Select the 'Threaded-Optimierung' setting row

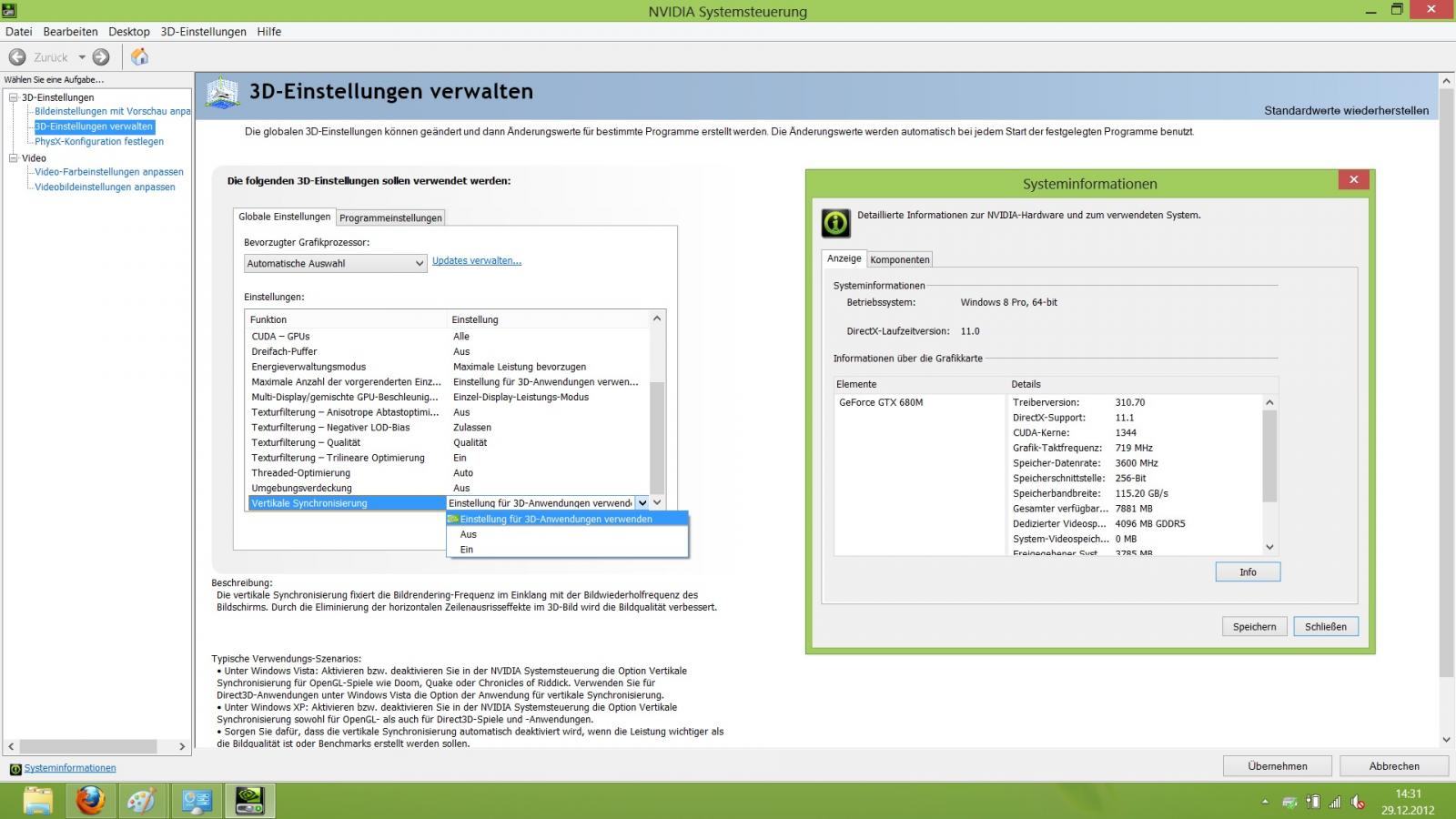446,473
